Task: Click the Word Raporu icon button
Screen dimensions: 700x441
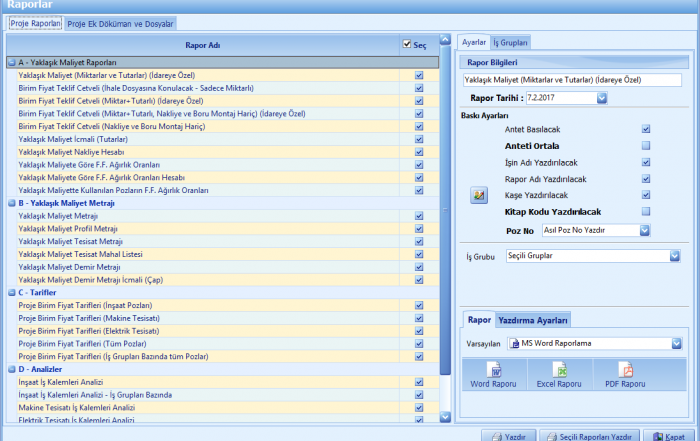Action: tap(494, 376)
